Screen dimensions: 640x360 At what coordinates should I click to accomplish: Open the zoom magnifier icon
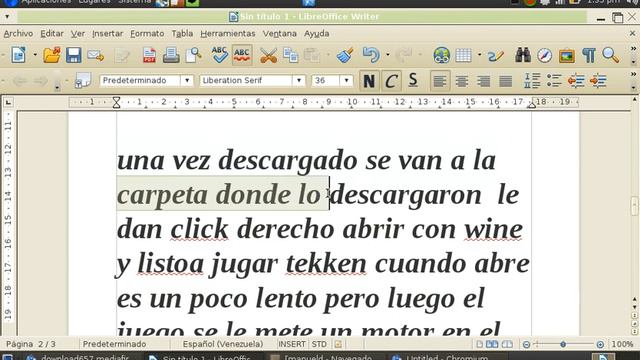[x=611, y=55]
